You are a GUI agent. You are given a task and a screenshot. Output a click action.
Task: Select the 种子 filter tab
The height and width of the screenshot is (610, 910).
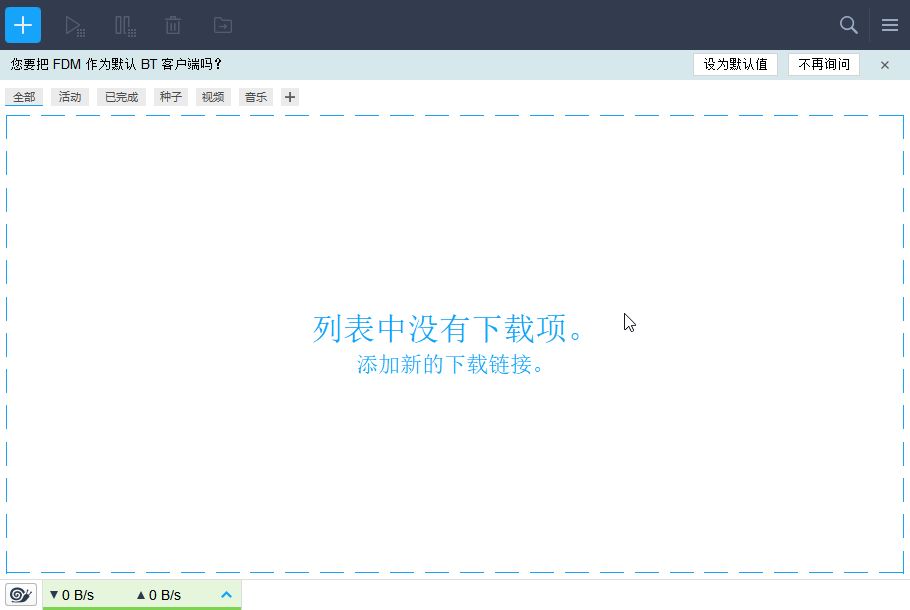[x=171, y=97]
